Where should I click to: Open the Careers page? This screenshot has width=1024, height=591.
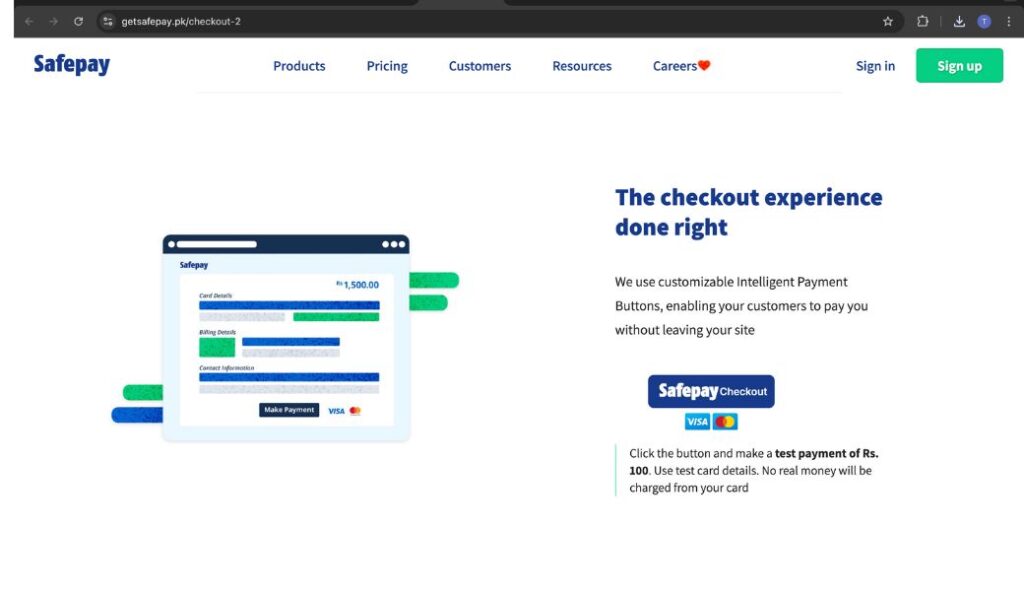[675, 66]
